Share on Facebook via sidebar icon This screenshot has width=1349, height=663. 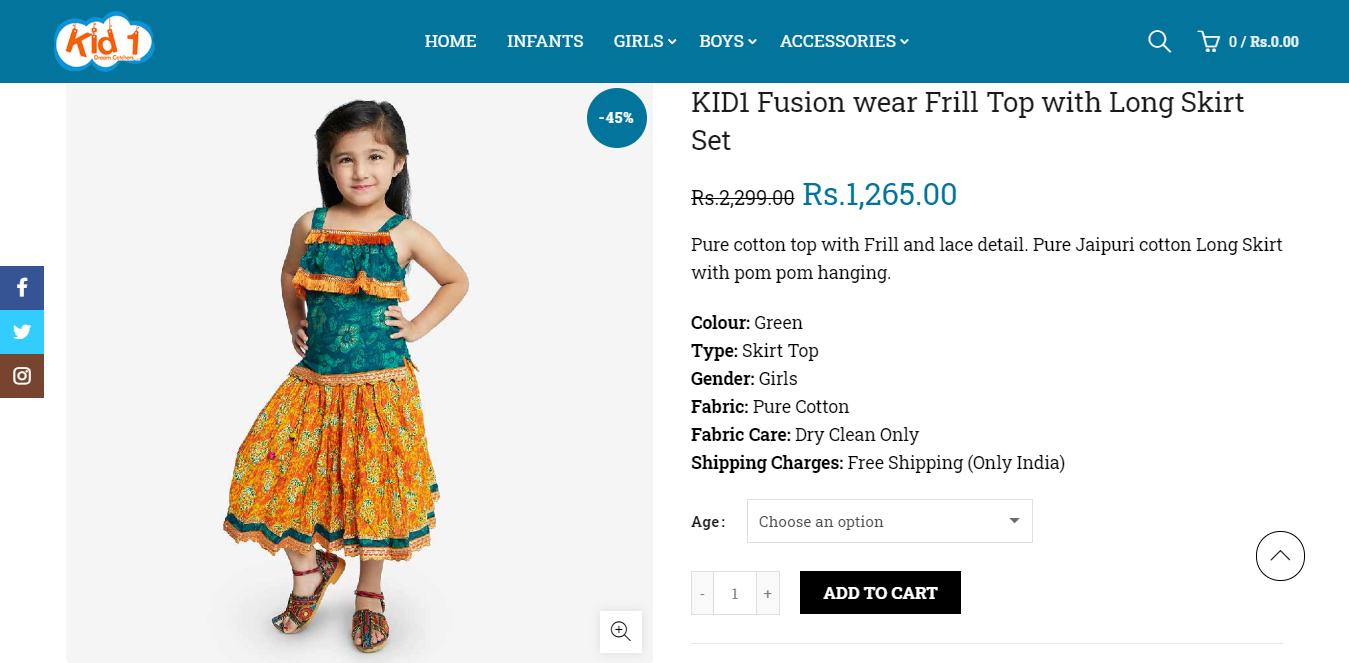(x=22, y=288)
